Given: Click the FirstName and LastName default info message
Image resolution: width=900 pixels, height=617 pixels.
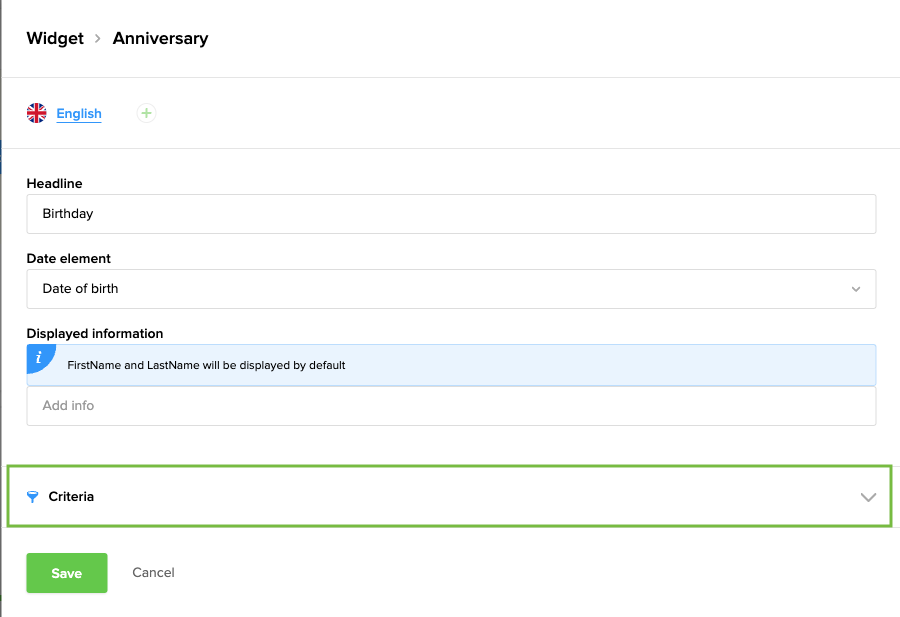Looking at the screenshot, I should (206, 365).
